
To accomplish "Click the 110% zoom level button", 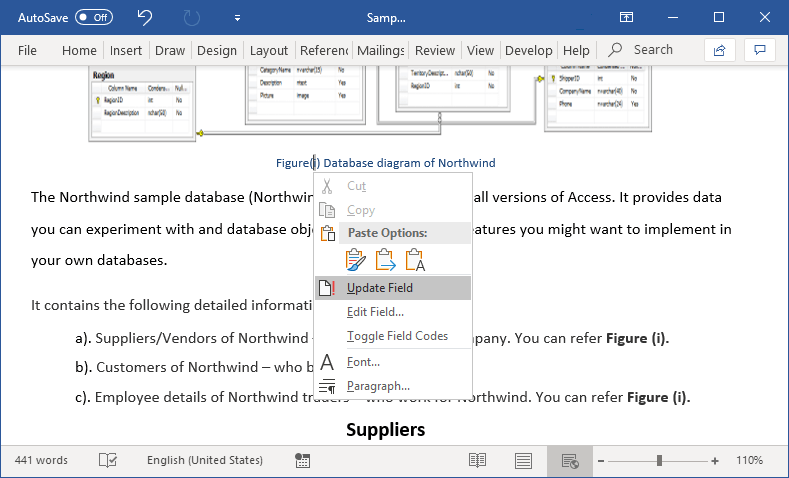I will (x=750, y=460).
